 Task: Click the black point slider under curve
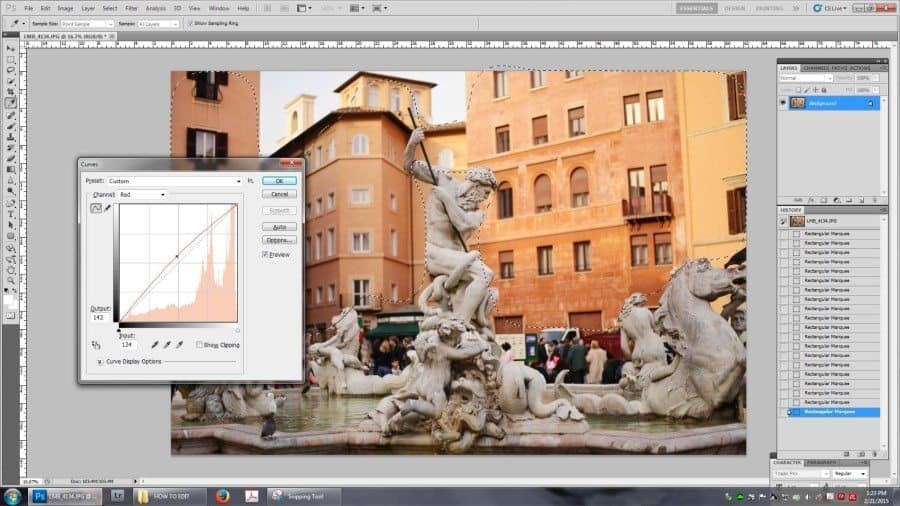119,330
